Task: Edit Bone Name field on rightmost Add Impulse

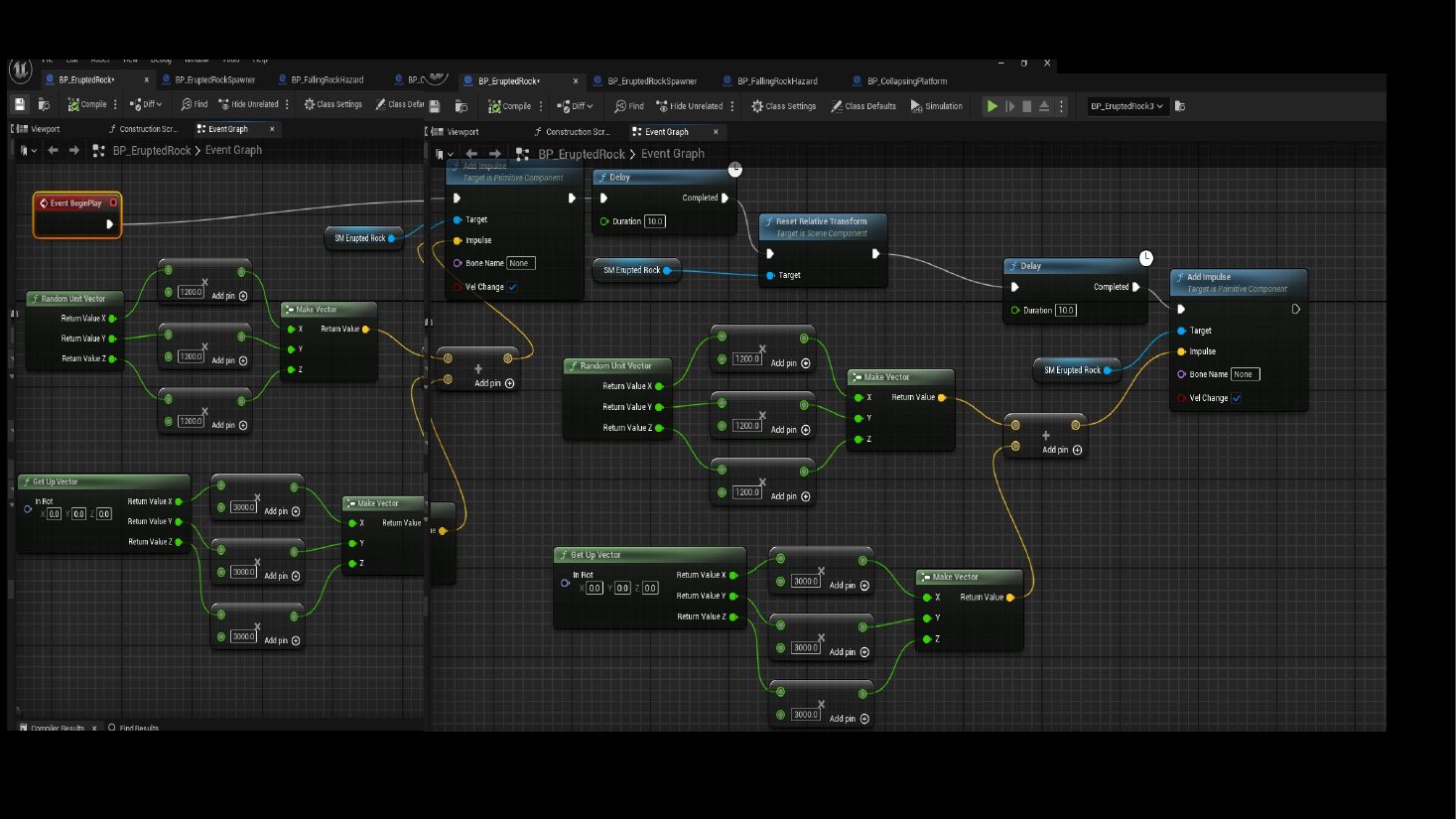Action: (1246, 374)
